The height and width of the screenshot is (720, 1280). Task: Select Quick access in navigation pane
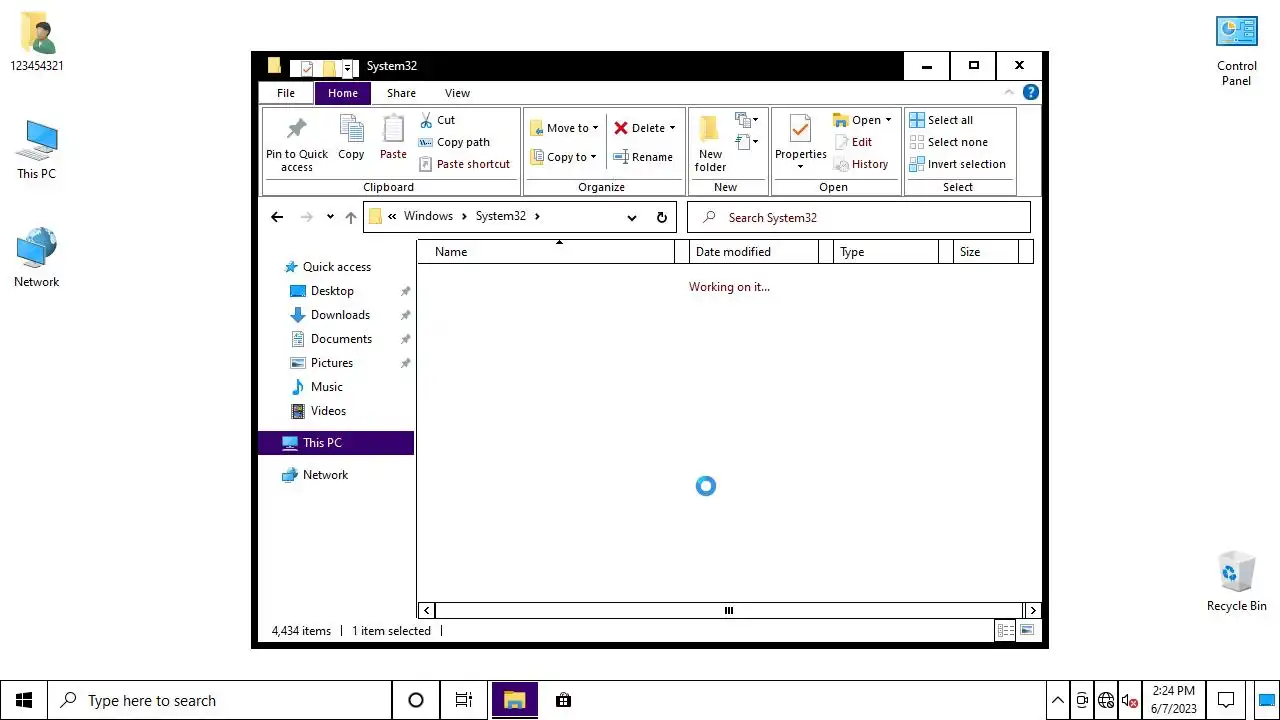click(x=336, y=267)
